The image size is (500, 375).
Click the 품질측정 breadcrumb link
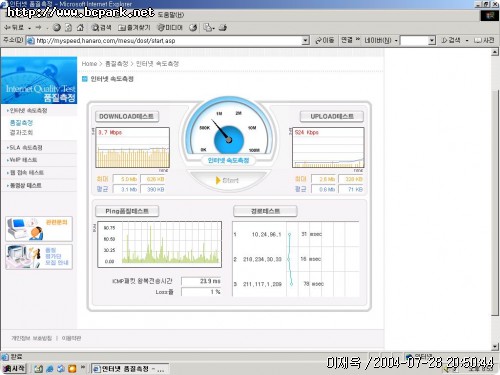pos(117,64)
